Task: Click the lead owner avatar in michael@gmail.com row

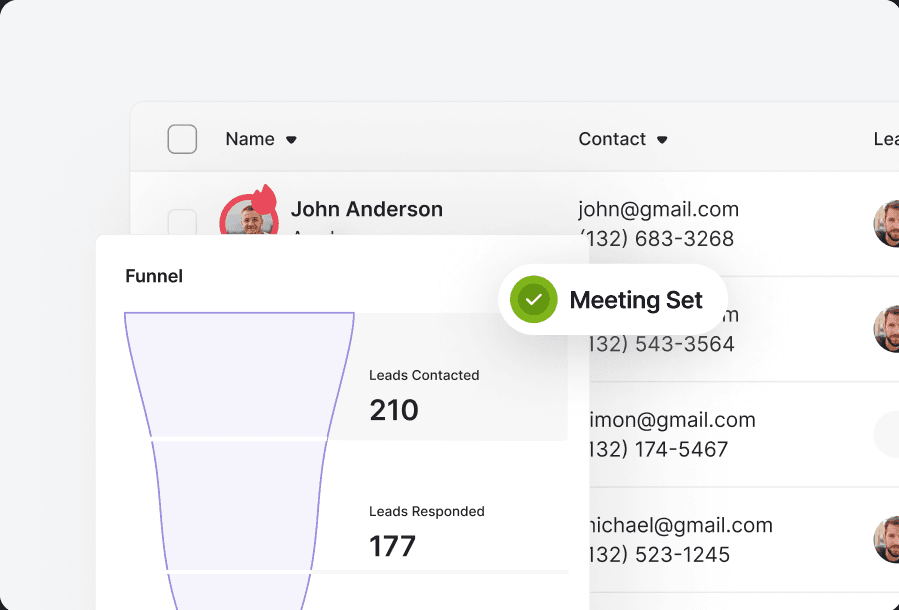Action: click(x=887, y=539)
